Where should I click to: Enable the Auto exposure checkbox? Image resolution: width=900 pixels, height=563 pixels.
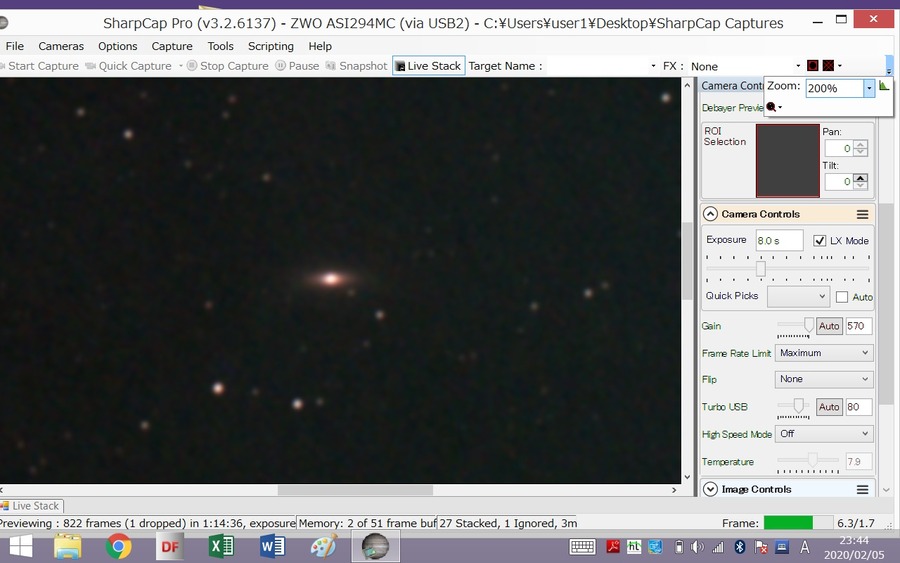(841, 297)
